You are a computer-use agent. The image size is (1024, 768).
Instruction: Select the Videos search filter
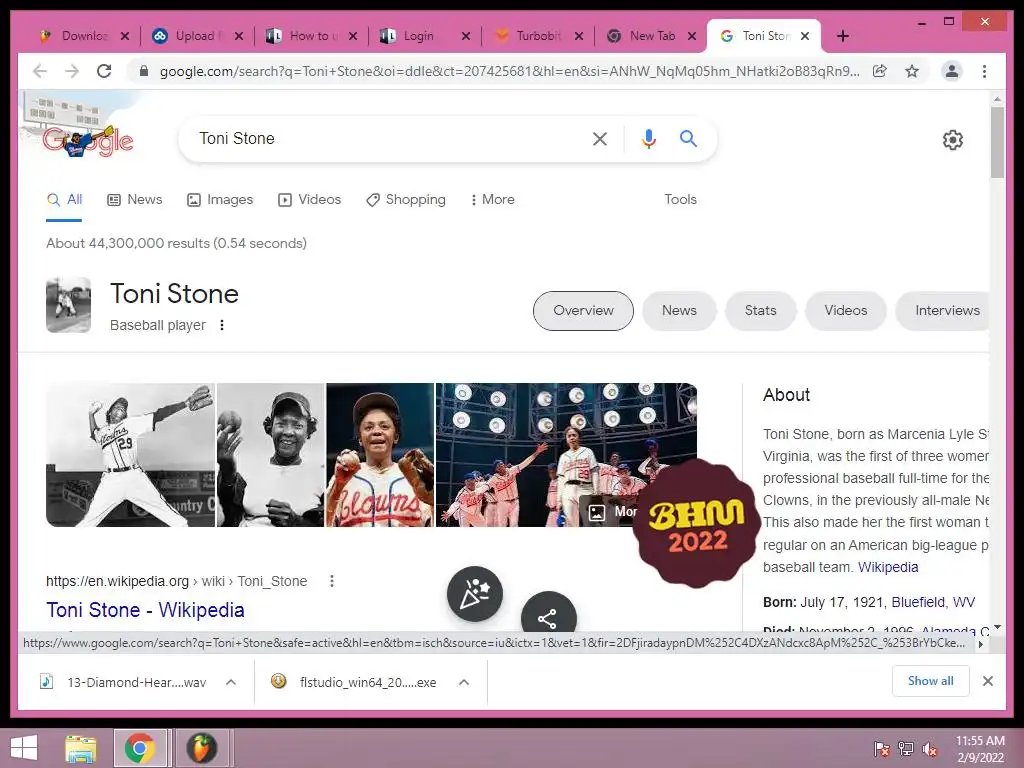point(310,200)
